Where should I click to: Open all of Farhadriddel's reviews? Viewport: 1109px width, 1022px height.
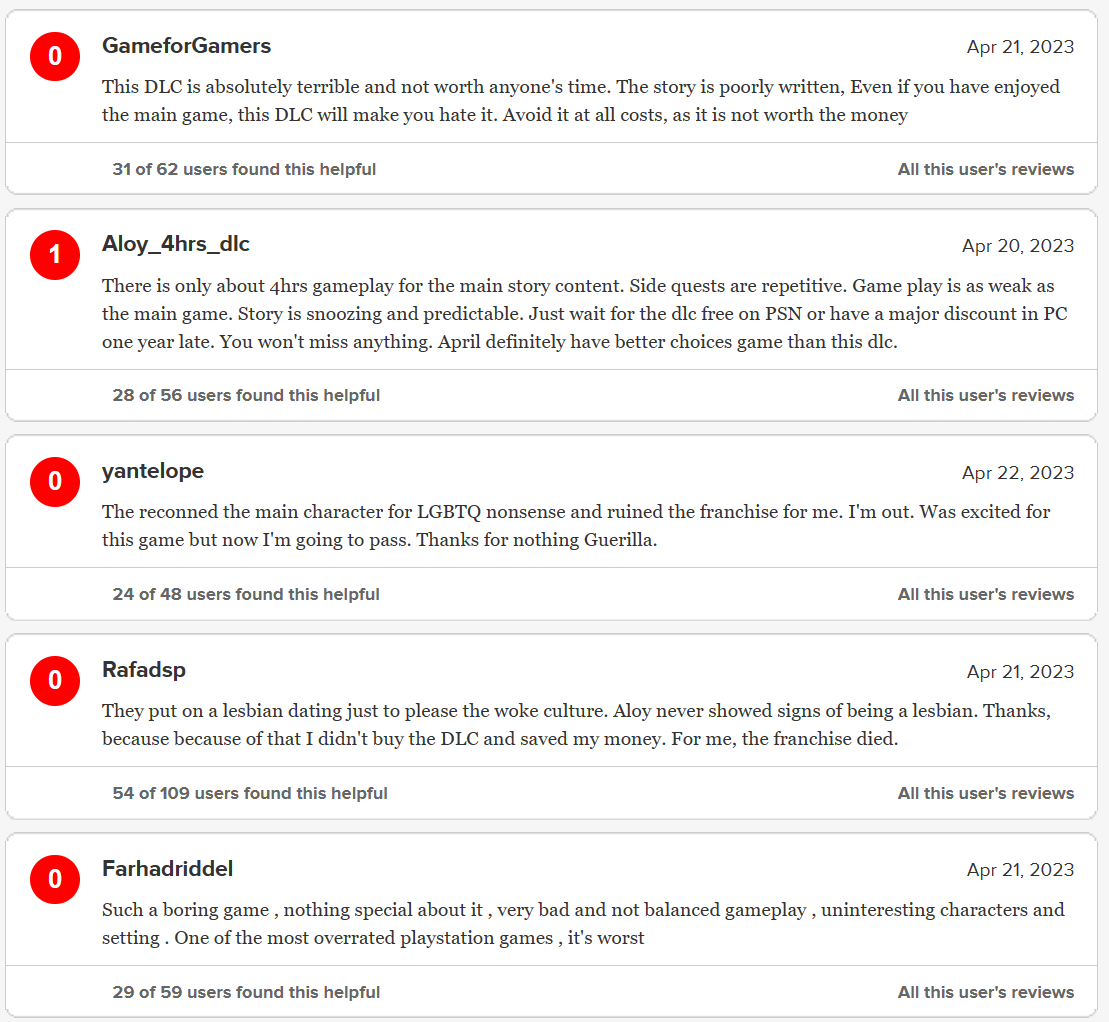(x=985, y=993)
